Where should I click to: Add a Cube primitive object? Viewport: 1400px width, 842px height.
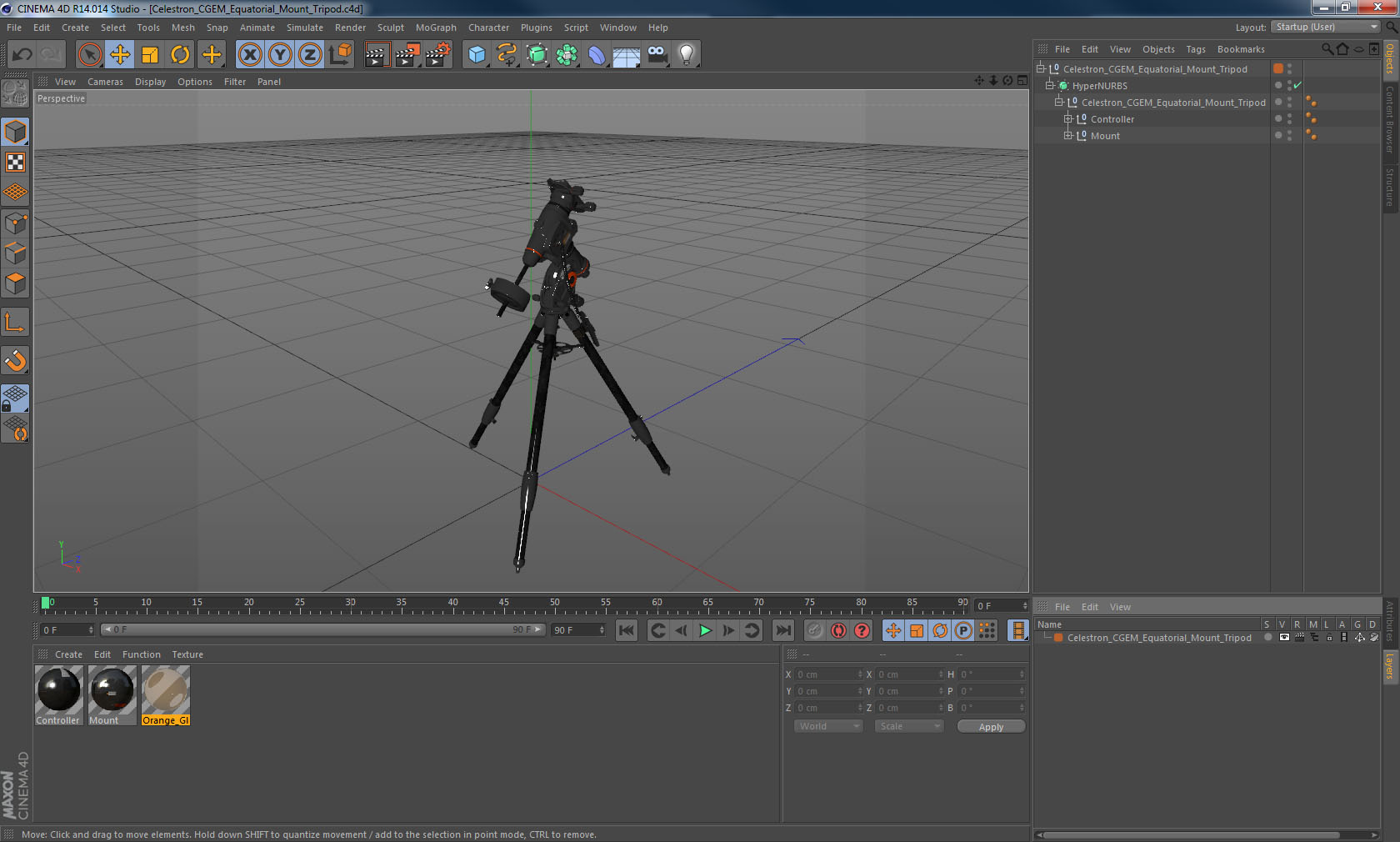click(x=477, y=55)
